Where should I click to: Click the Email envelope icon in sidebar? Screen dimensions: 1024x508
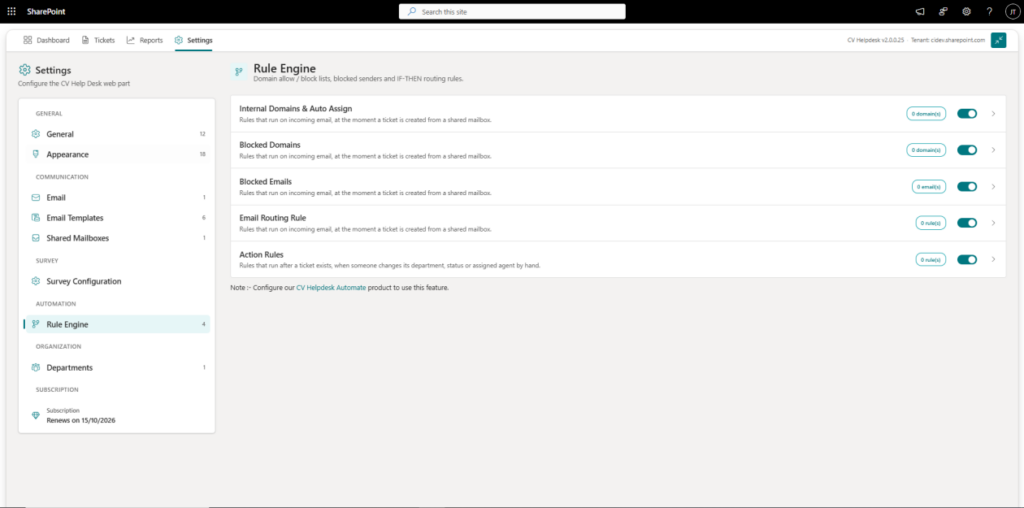[36, 197]
